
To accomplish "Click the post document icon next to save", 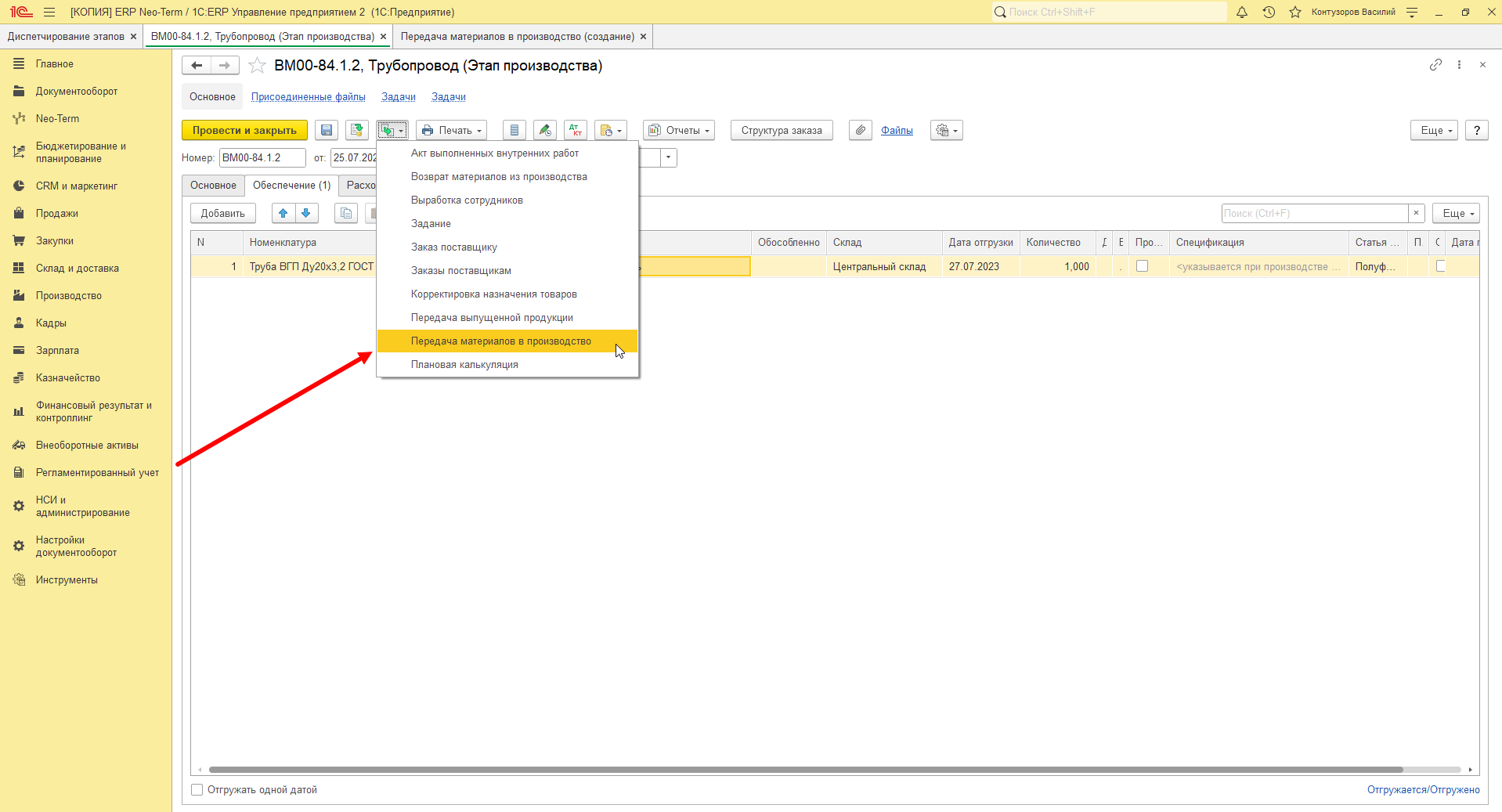I will pyautogui.click(x=357, y=130).
